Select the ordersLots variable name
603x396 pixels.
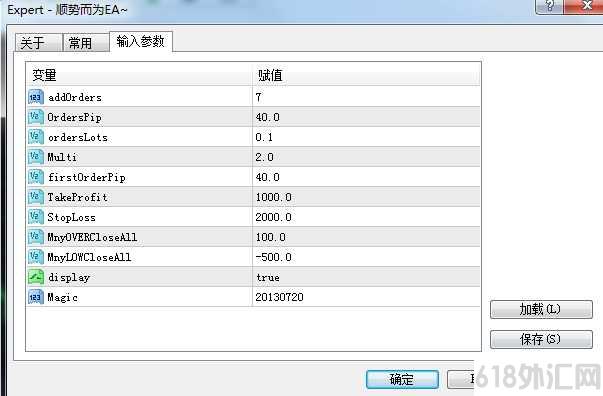78,137
